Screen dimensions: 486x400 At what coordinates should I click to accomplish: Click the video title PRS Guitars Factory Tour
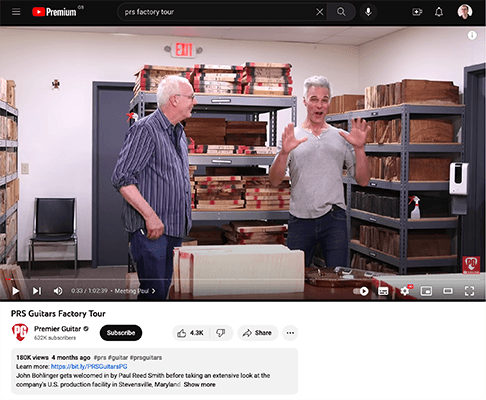[58, 314]
